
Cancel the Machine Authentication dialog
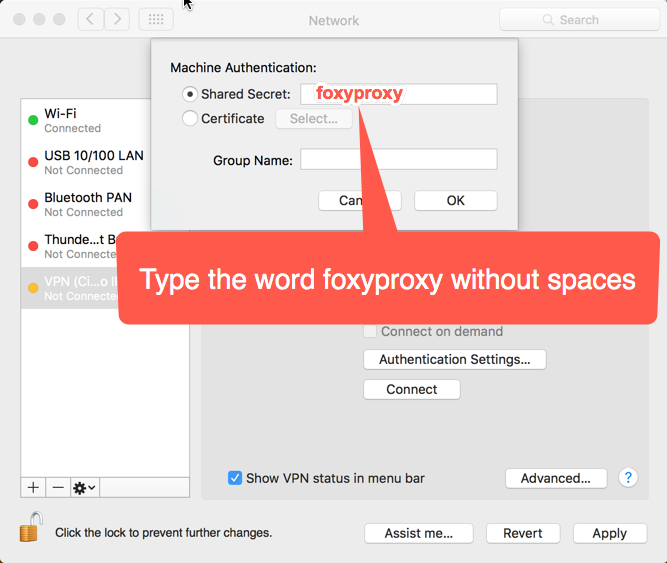click(x=359, y=200)
